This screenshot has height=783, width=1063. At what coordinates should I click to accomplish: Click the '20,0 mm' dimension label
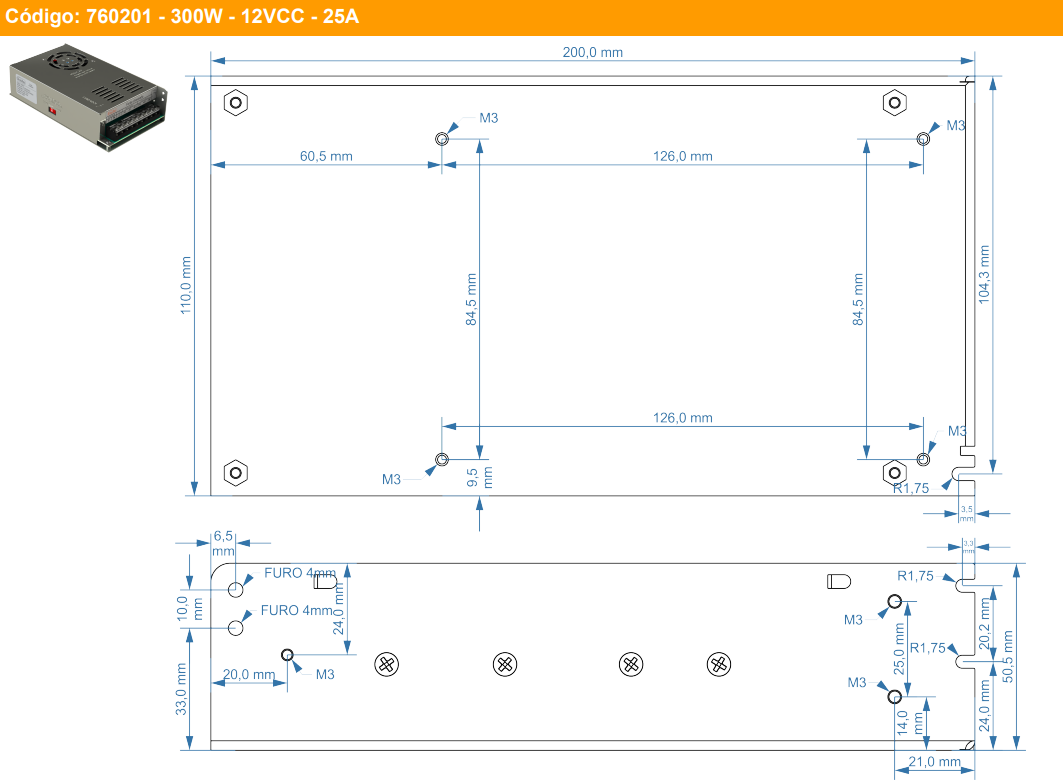click(249, 675)
